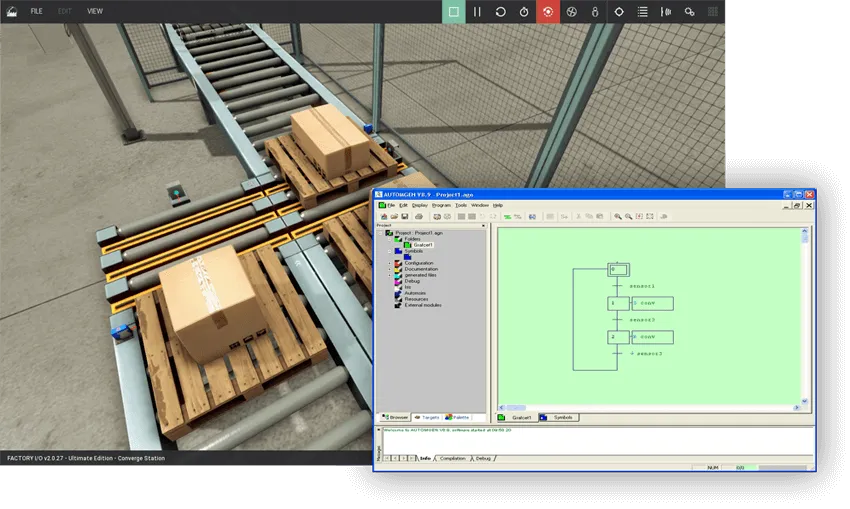Image resolution: width=850 pixels, height=509 pixels.
Task: Click the paste icon in Automgen toolbar
Action: 600,216
